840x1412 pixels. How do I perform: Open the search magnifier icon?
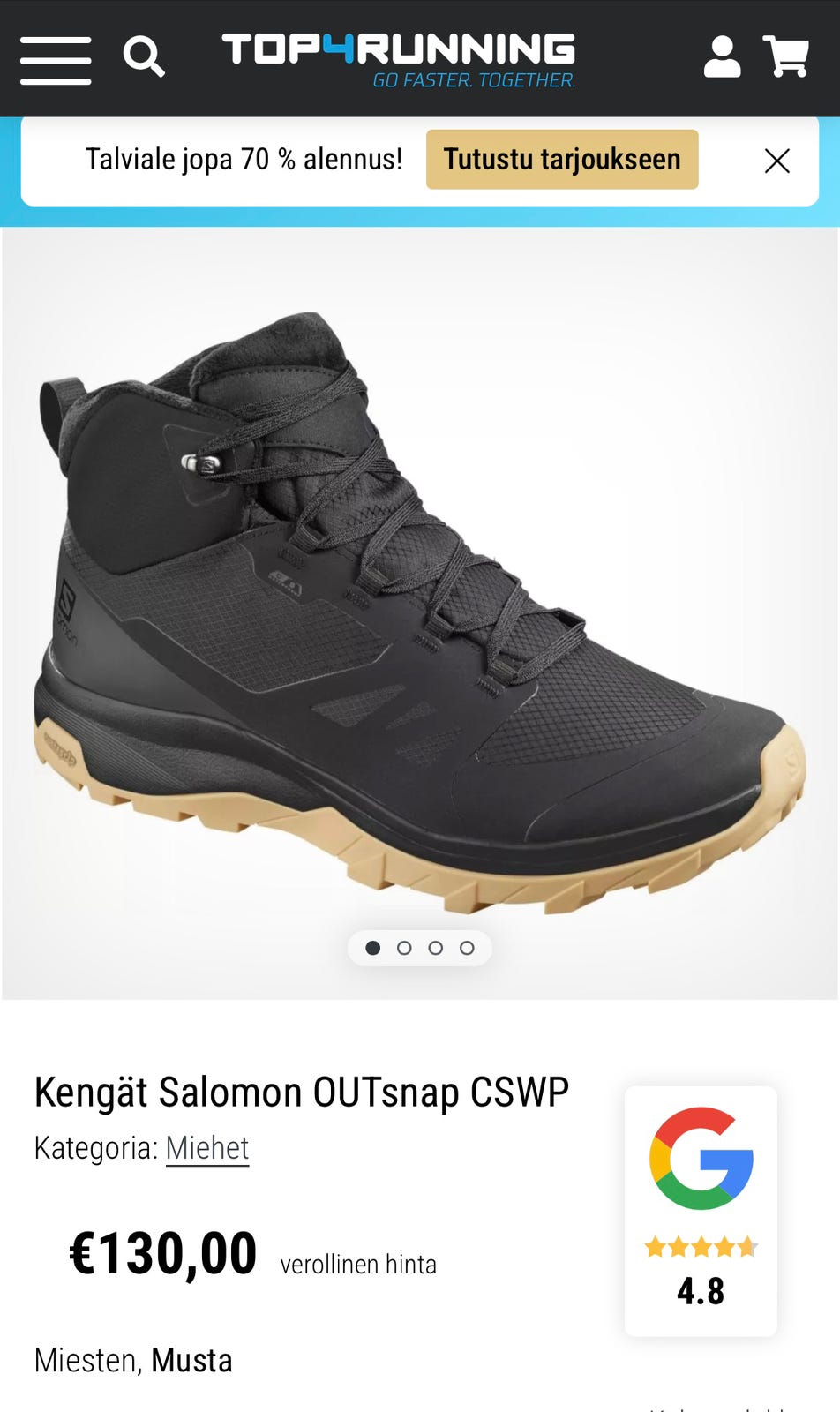click(x=144, y=57)
